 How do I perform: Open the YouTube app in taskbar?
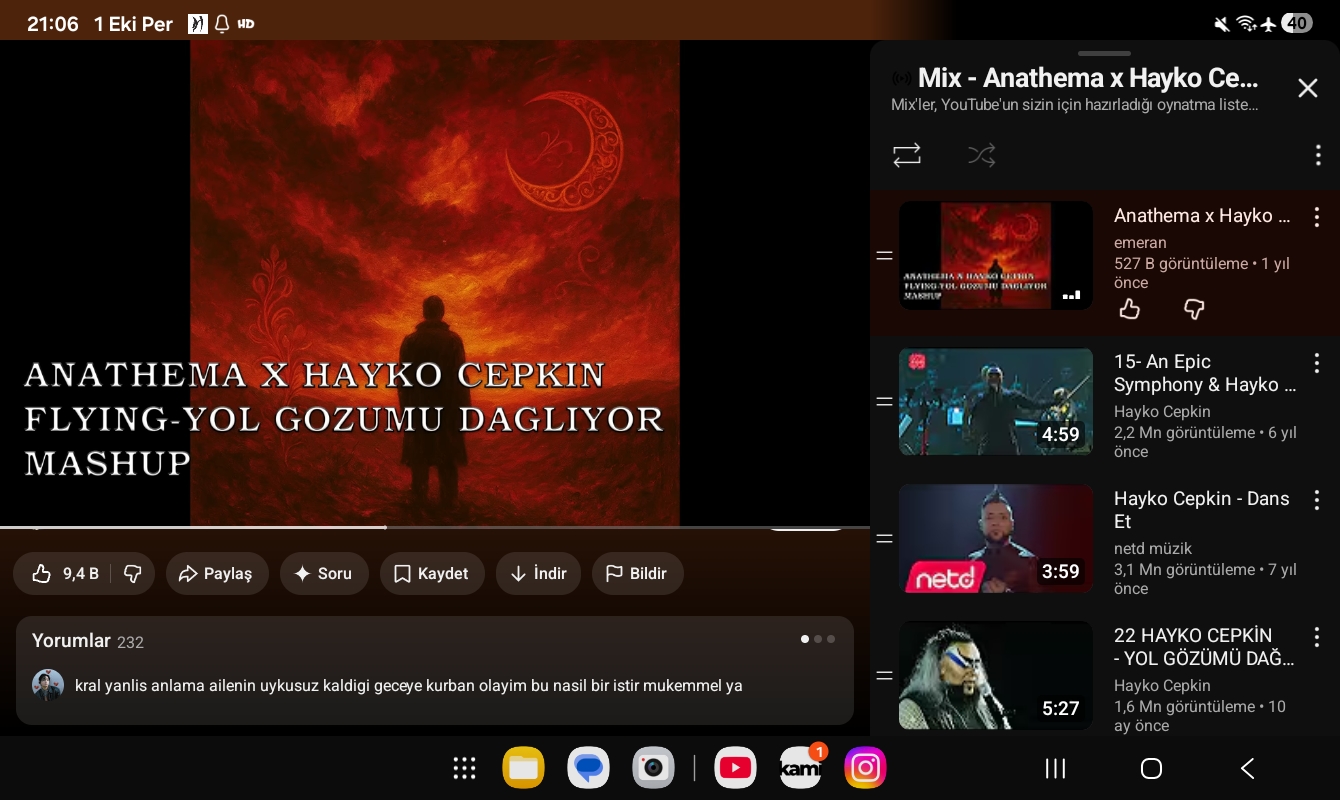coord(735,768)
